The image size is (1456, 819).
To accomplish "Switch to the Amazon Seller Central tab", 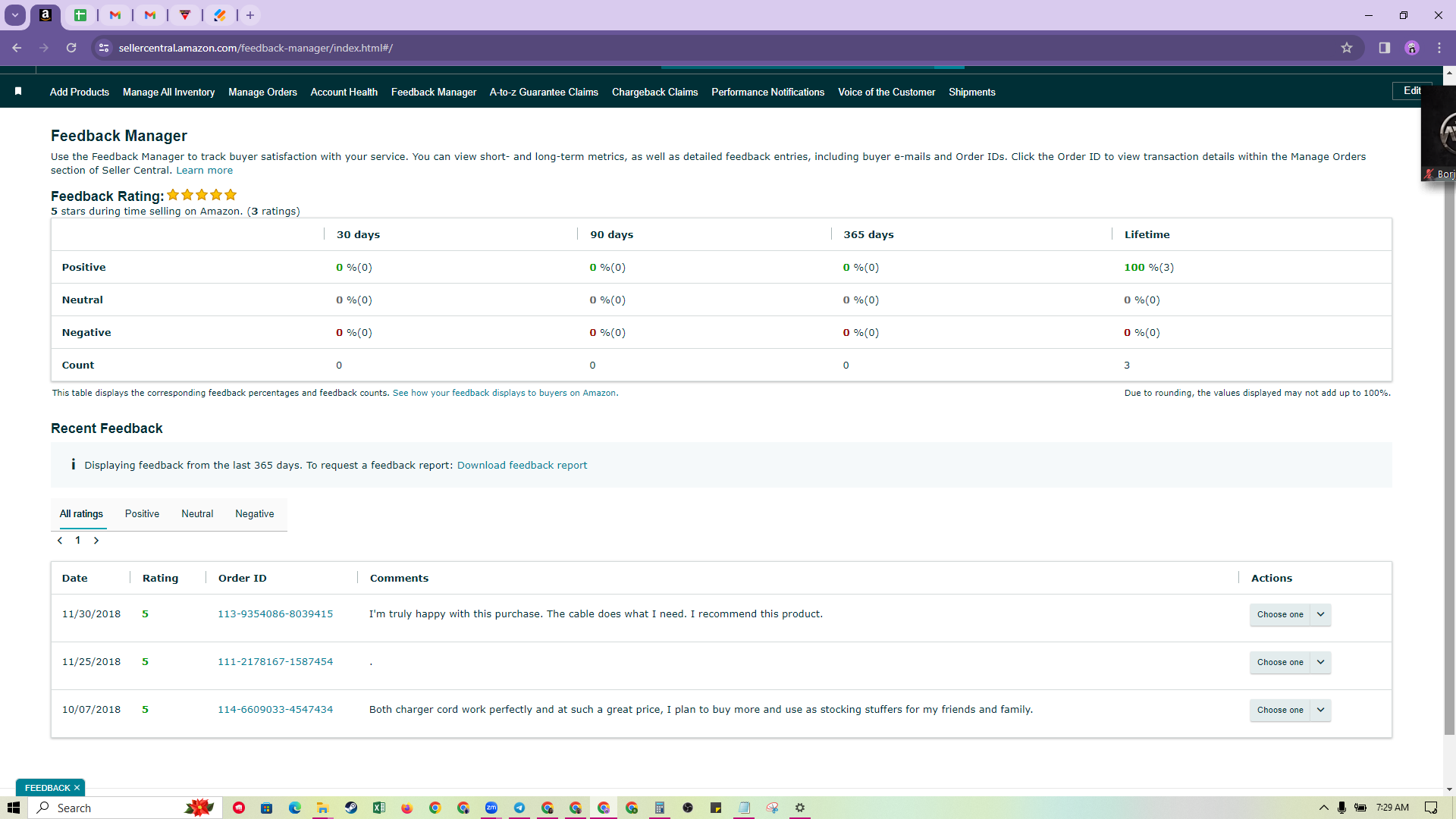I will tap(45, 15).
